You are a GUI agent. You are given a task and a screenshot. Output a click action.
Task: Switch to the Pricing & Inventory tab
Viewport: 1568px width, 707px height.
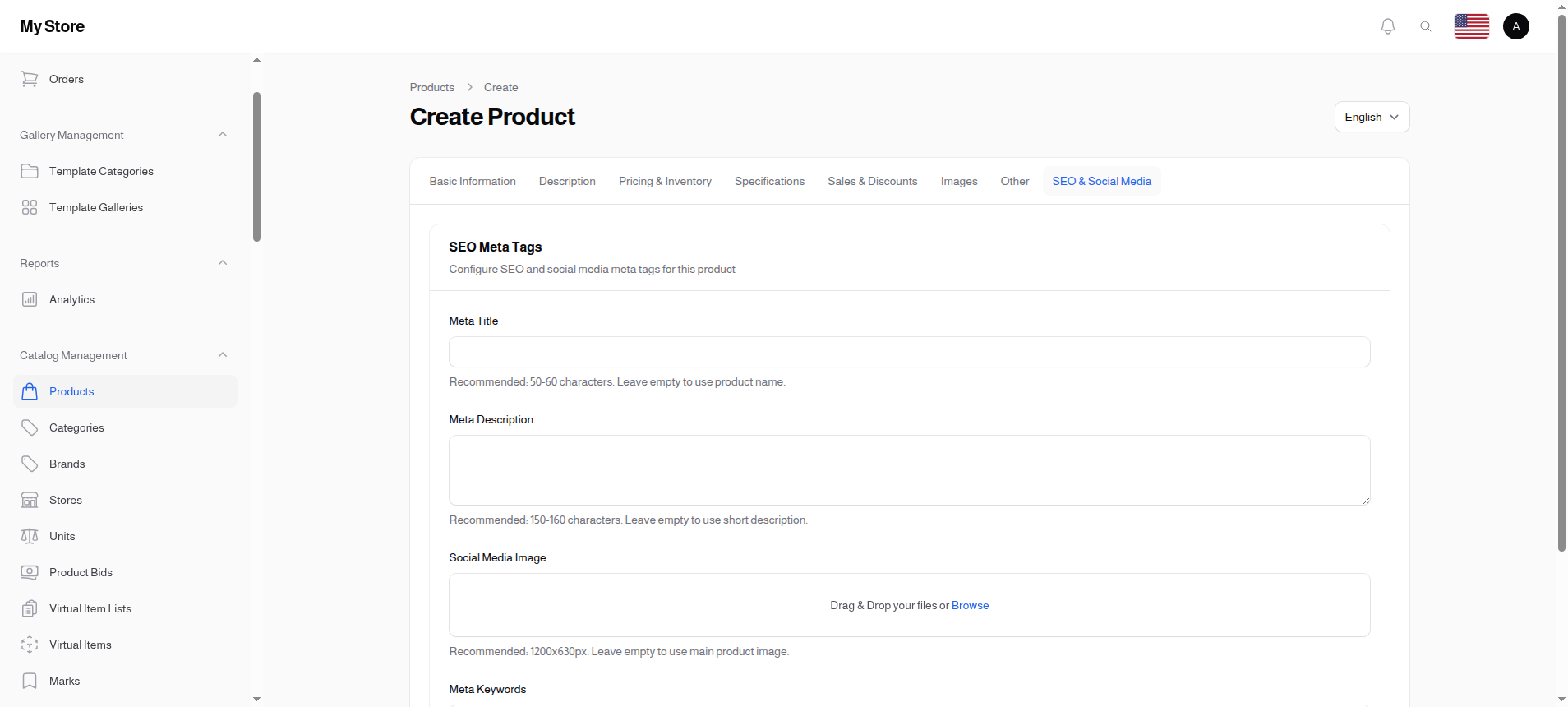coord(665,181)
